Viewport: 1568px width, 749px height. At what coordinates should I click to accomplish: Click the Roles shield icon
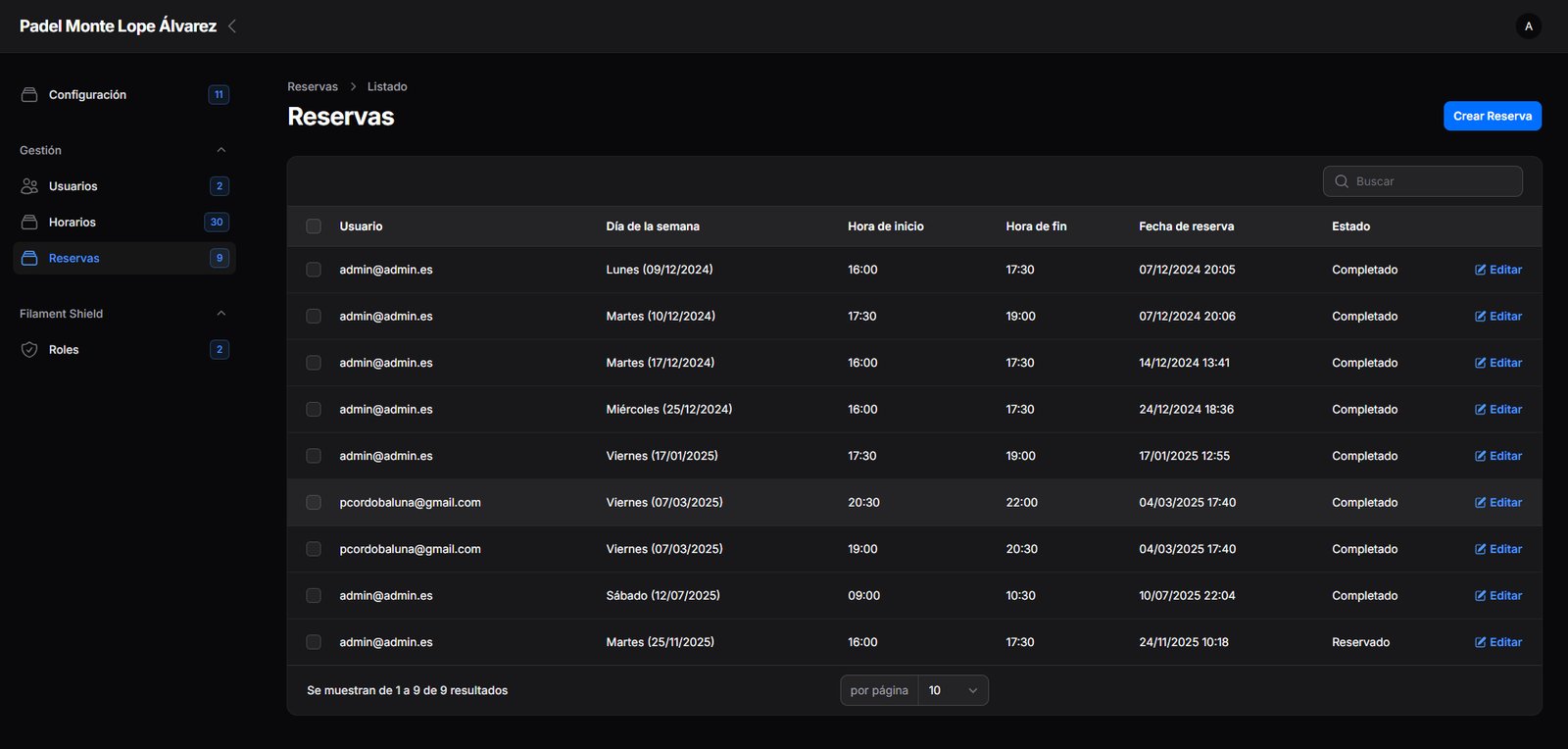pyautogui.click(x=29, y=350)
